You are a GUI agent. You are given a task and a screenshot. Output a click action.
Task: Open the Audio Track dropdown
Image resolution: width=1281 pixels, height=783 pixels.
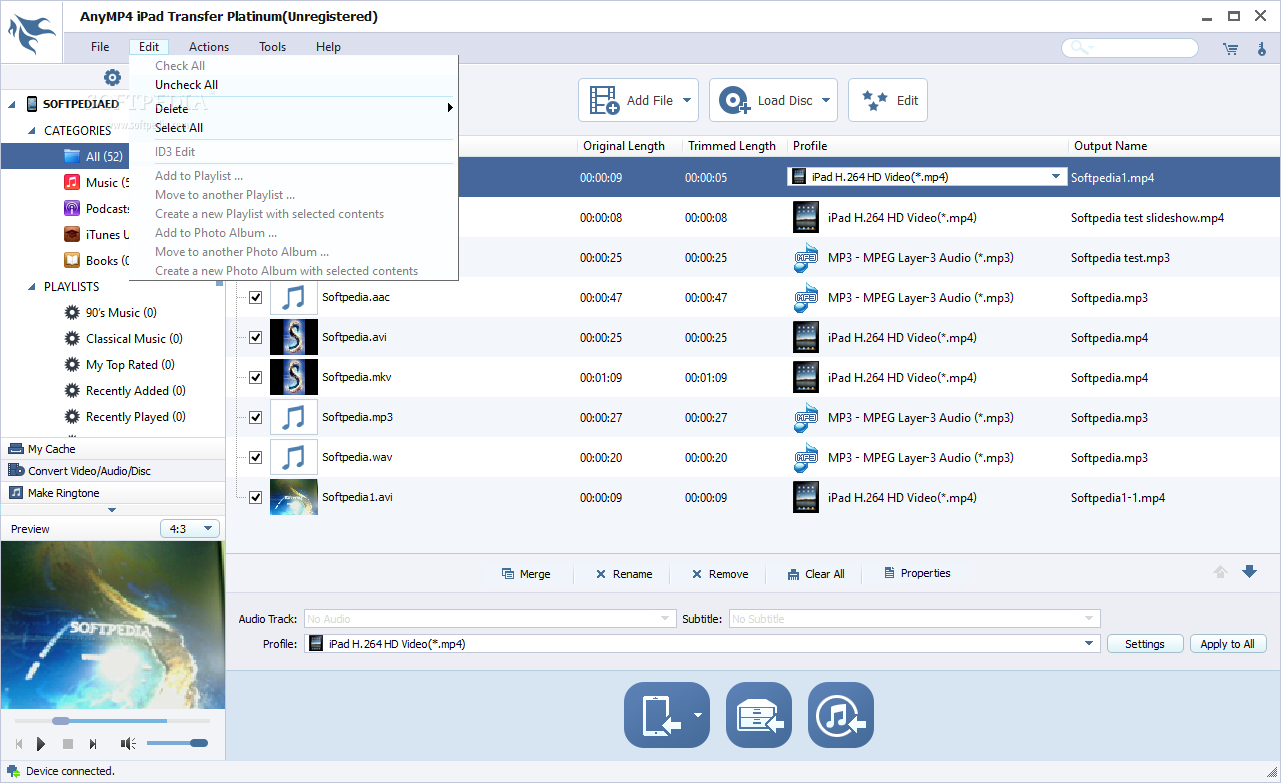pos(490,619)
